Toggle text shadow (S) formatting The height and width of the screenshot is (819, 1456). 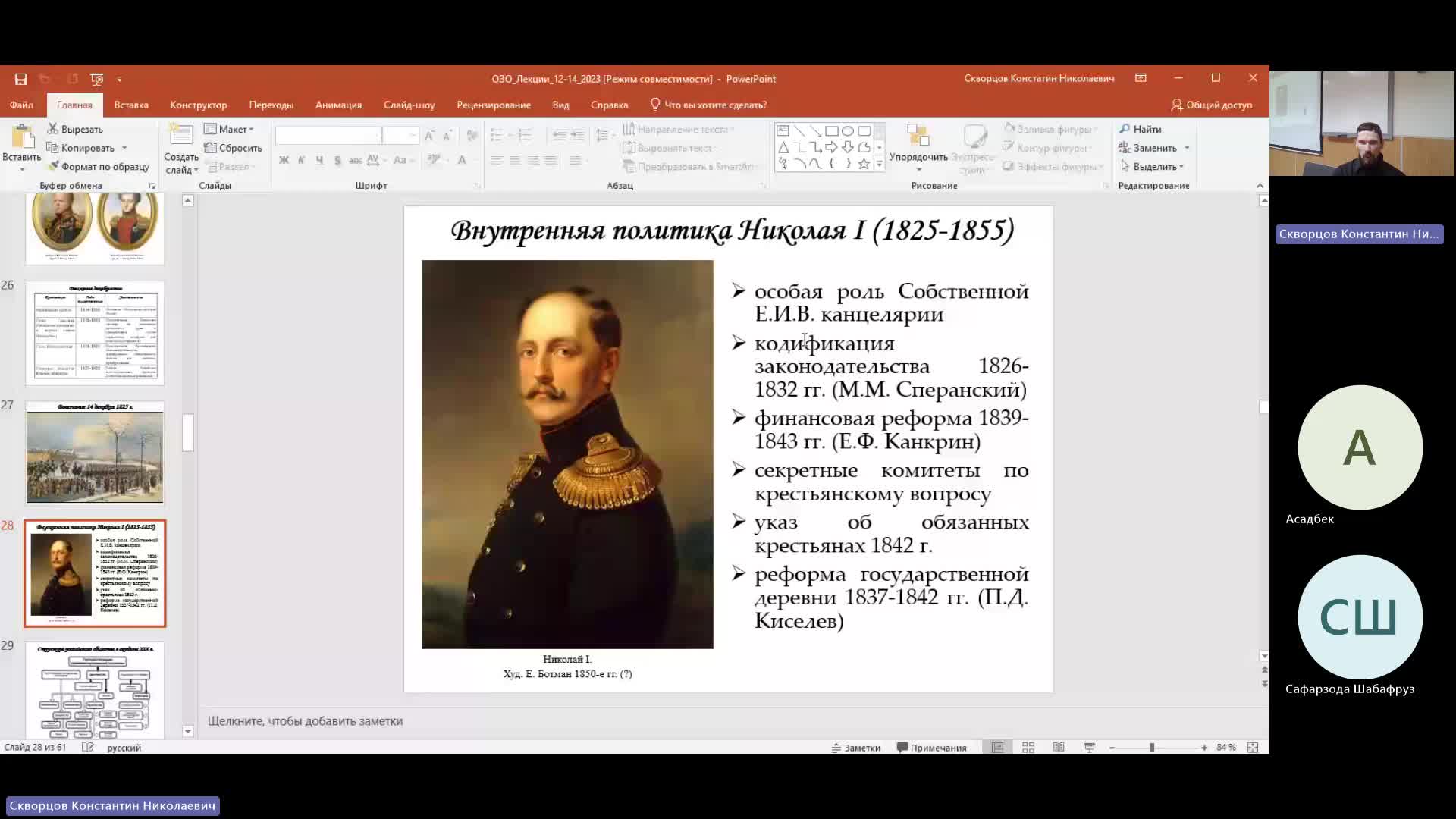(337, 160)
